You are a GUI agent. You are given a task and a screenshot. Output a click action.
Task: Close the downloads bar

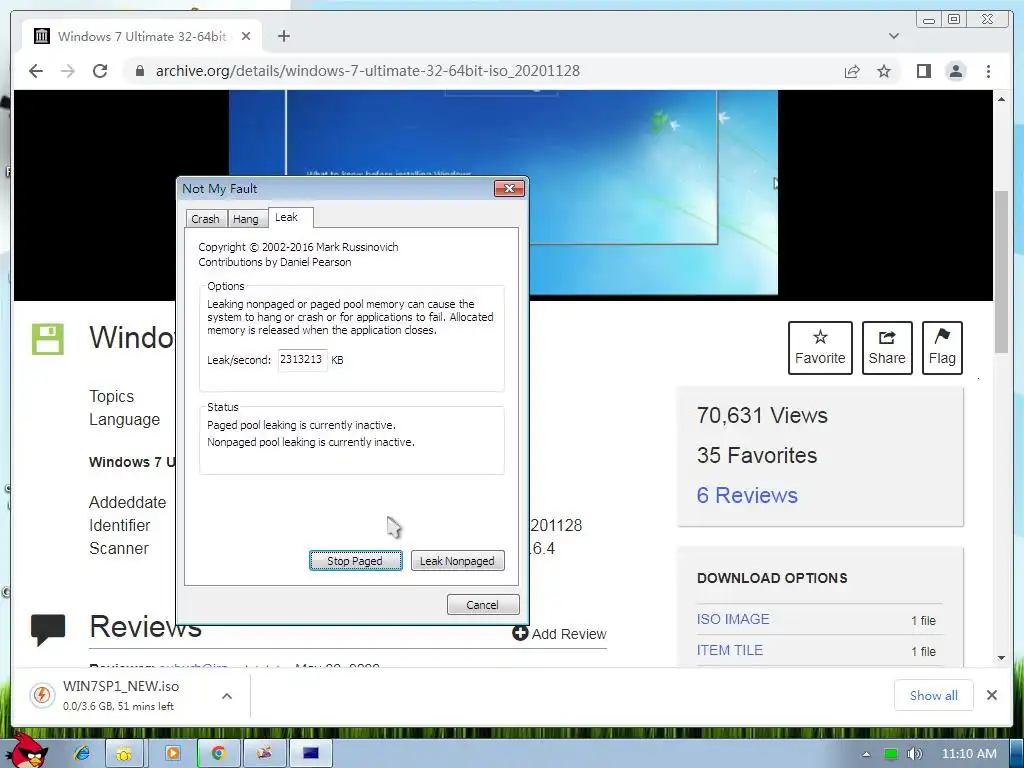(x=991, y=695)
